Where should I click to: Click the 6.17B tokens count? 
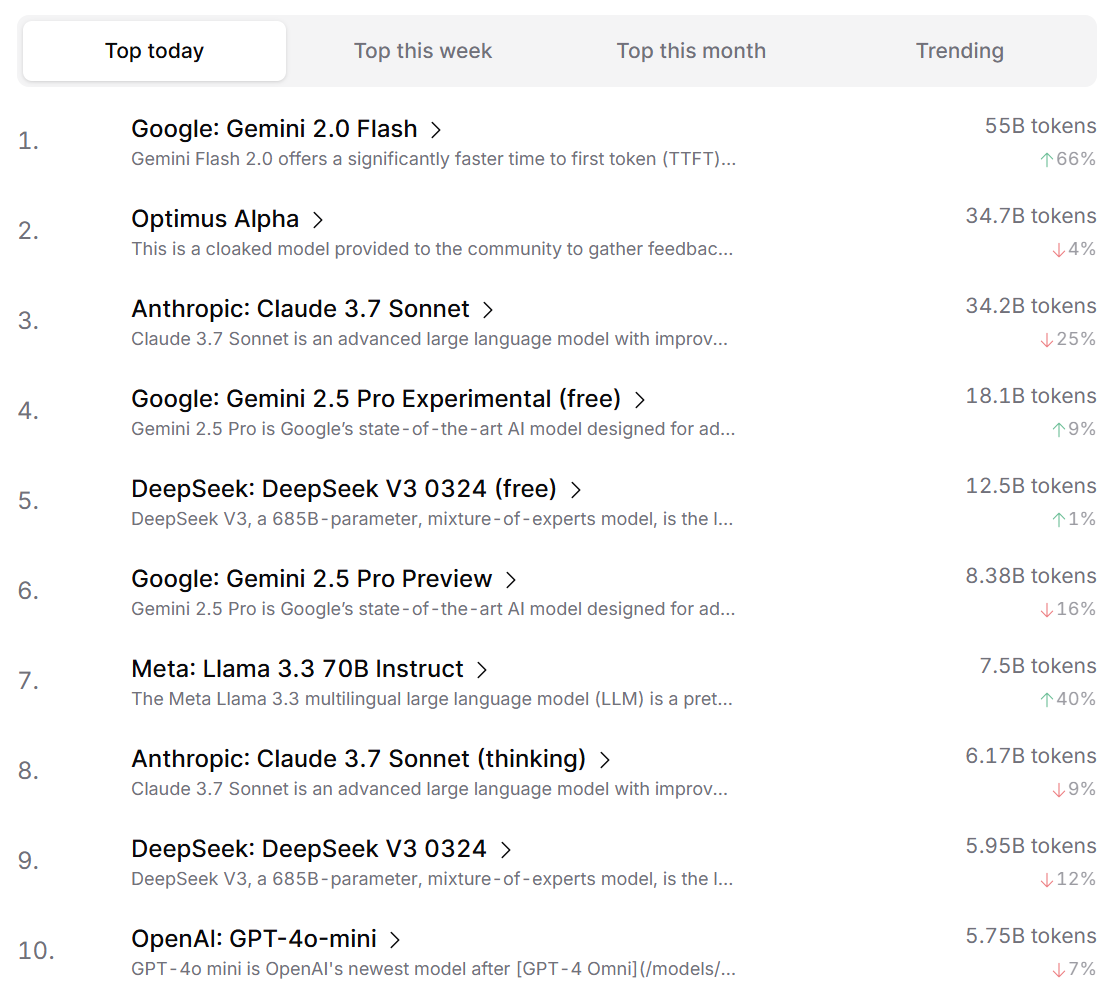[1031, 756]
